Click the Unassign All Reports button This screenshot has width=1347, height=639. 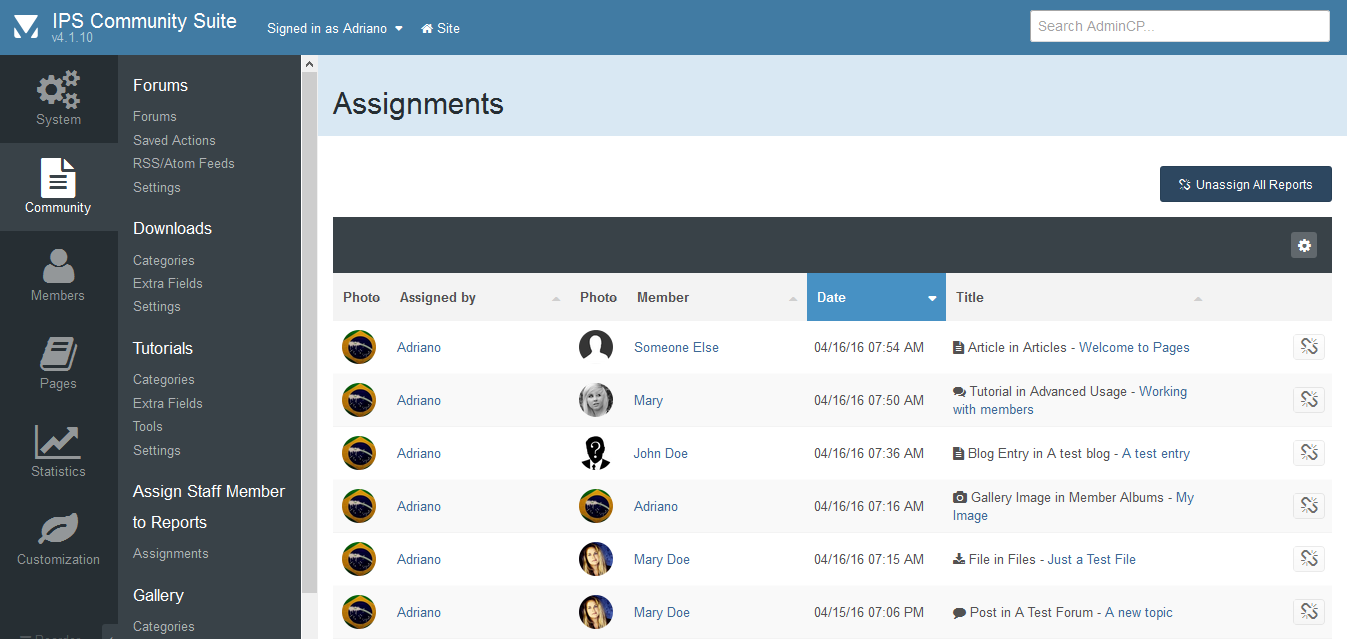(1245, 184)
